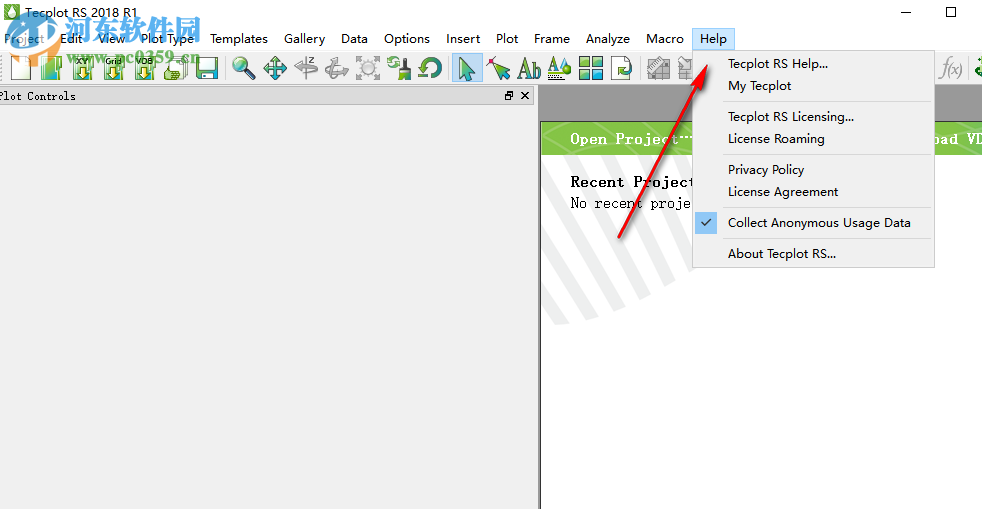Expand the Gallery menu
This screenshot has width=982, height=509.
(x=304, y=39)
